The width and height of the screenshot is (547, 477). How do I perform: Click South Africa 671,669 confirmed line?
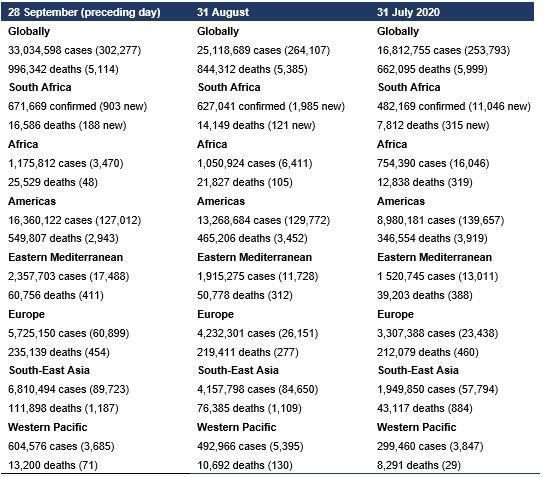click(x=77, y=106)
